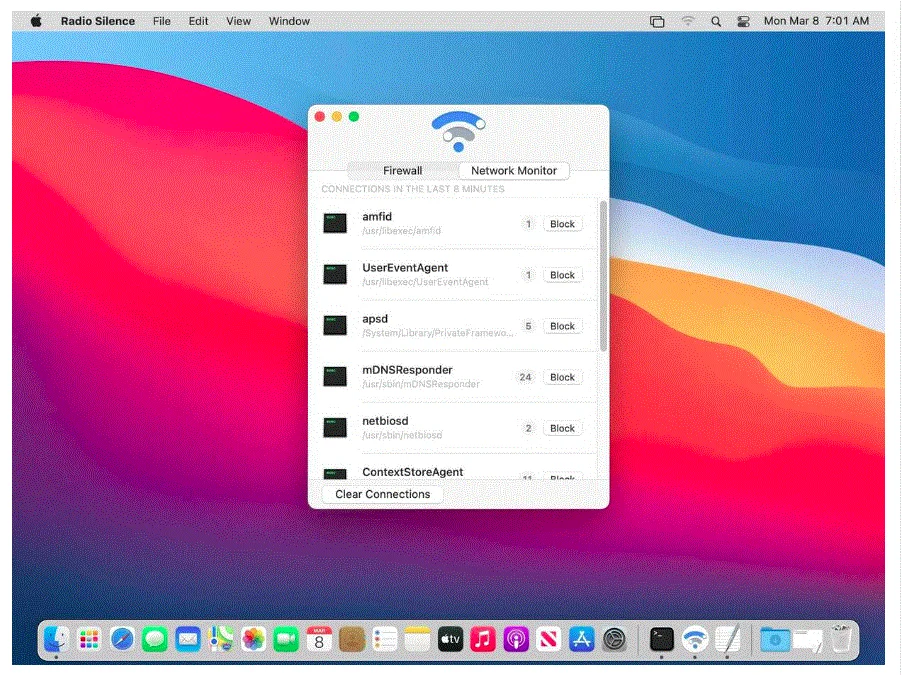Click the amfid process icon
This screenshot has height=675, width=902.
[335, 223]
